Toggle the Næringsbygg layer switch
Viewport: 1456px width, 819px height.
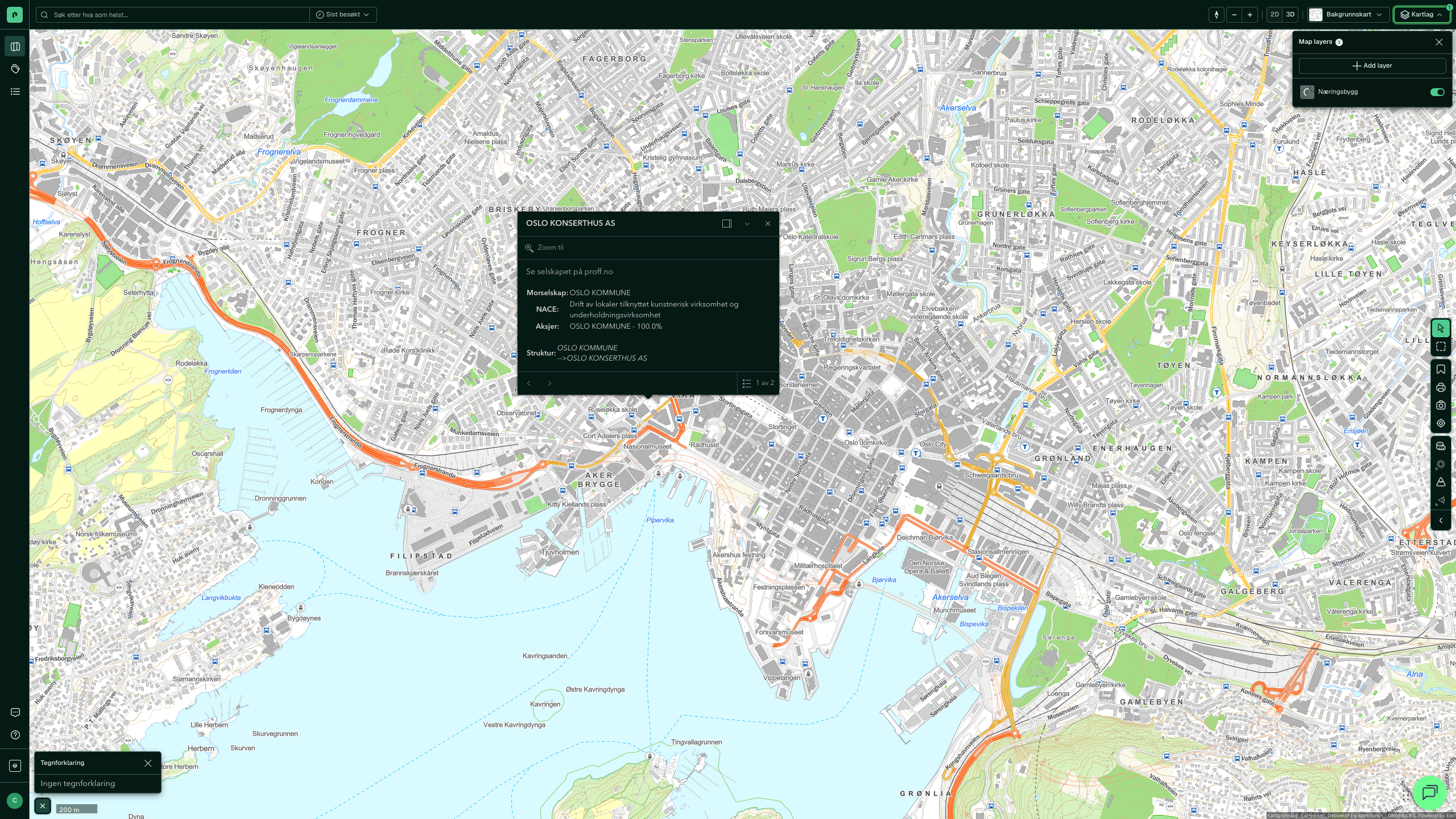click(1437, 92)
